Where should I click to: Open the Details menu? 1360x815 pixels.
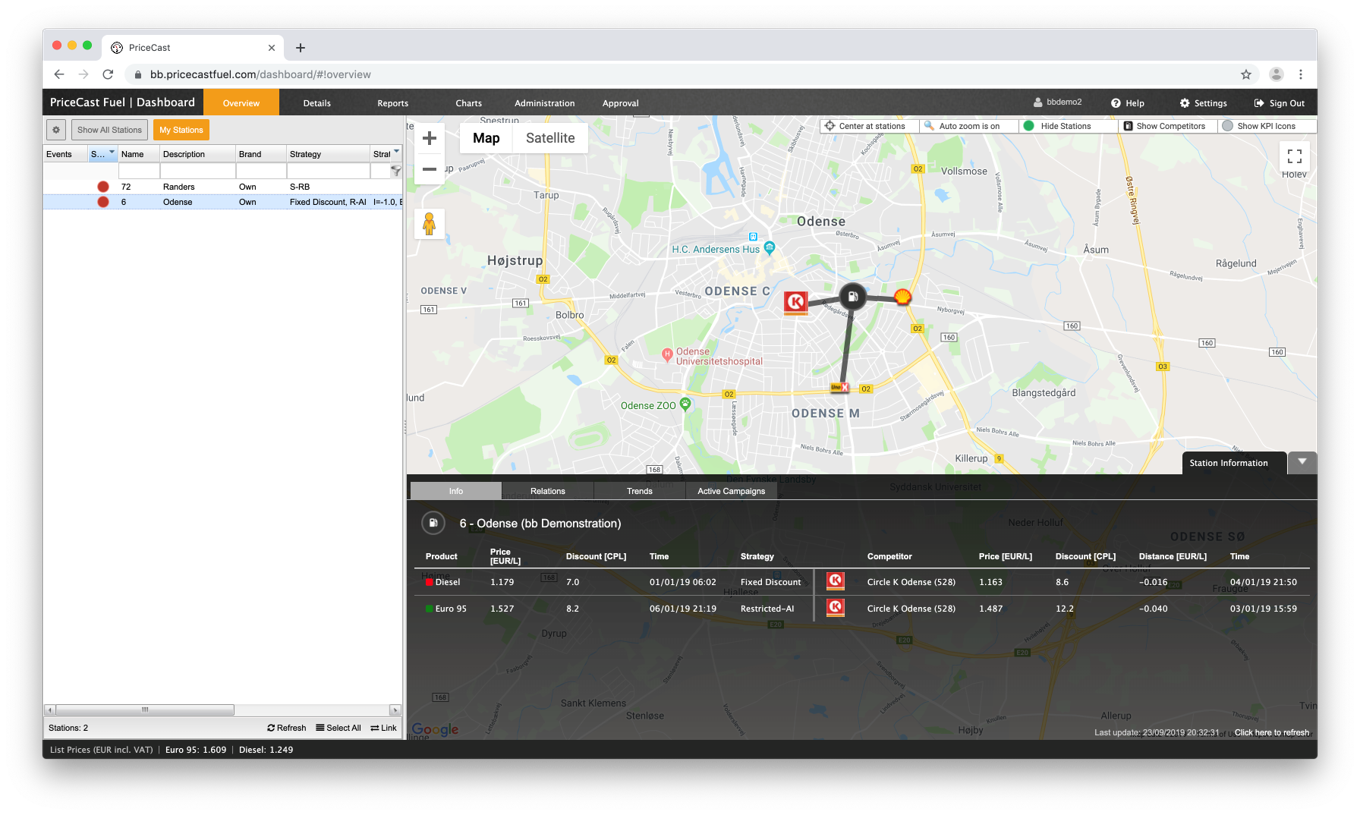pos(317,103)
